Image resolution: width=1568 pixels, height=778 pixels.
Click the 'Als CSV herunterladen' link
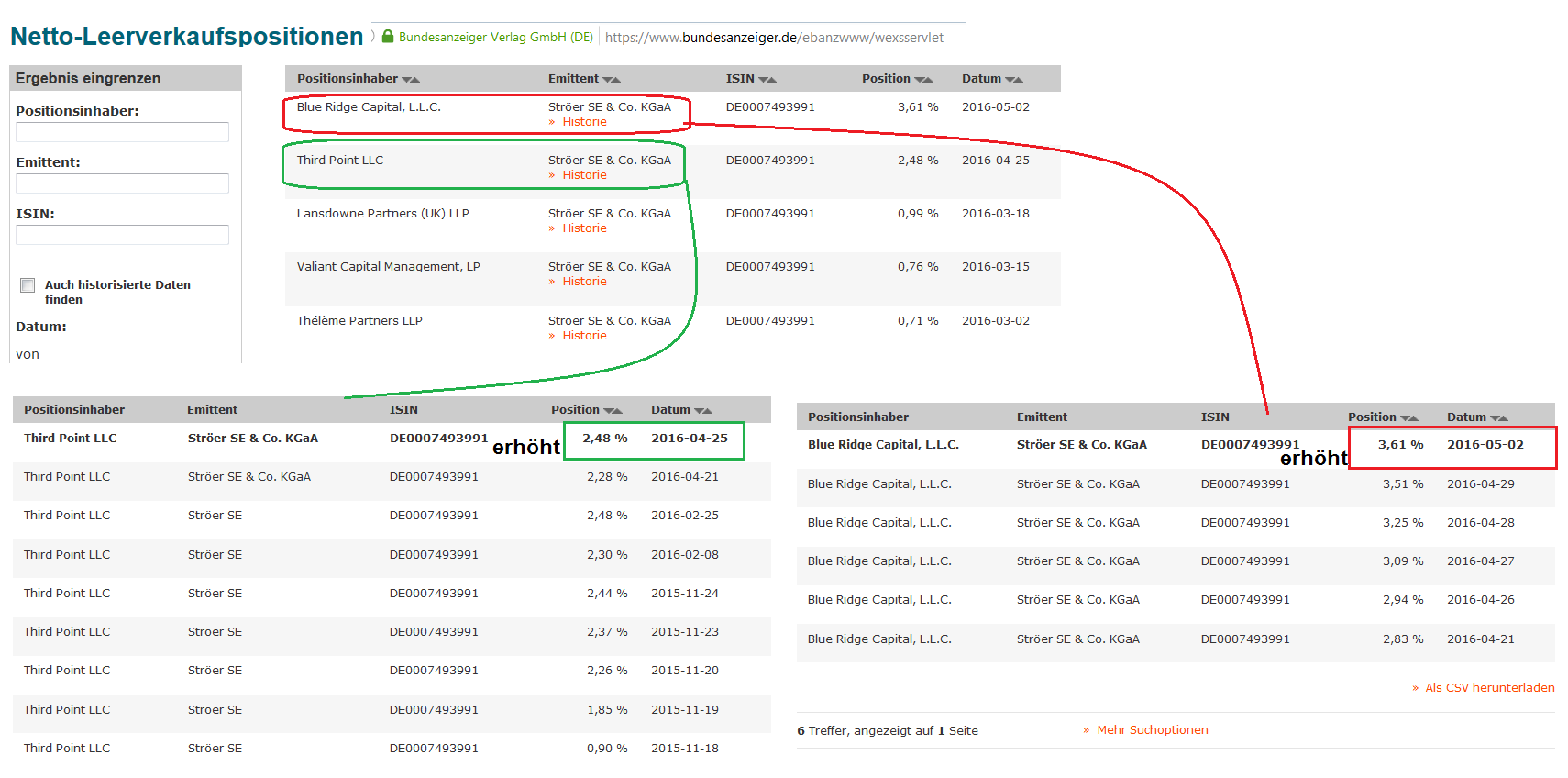tap(1489, 688)
